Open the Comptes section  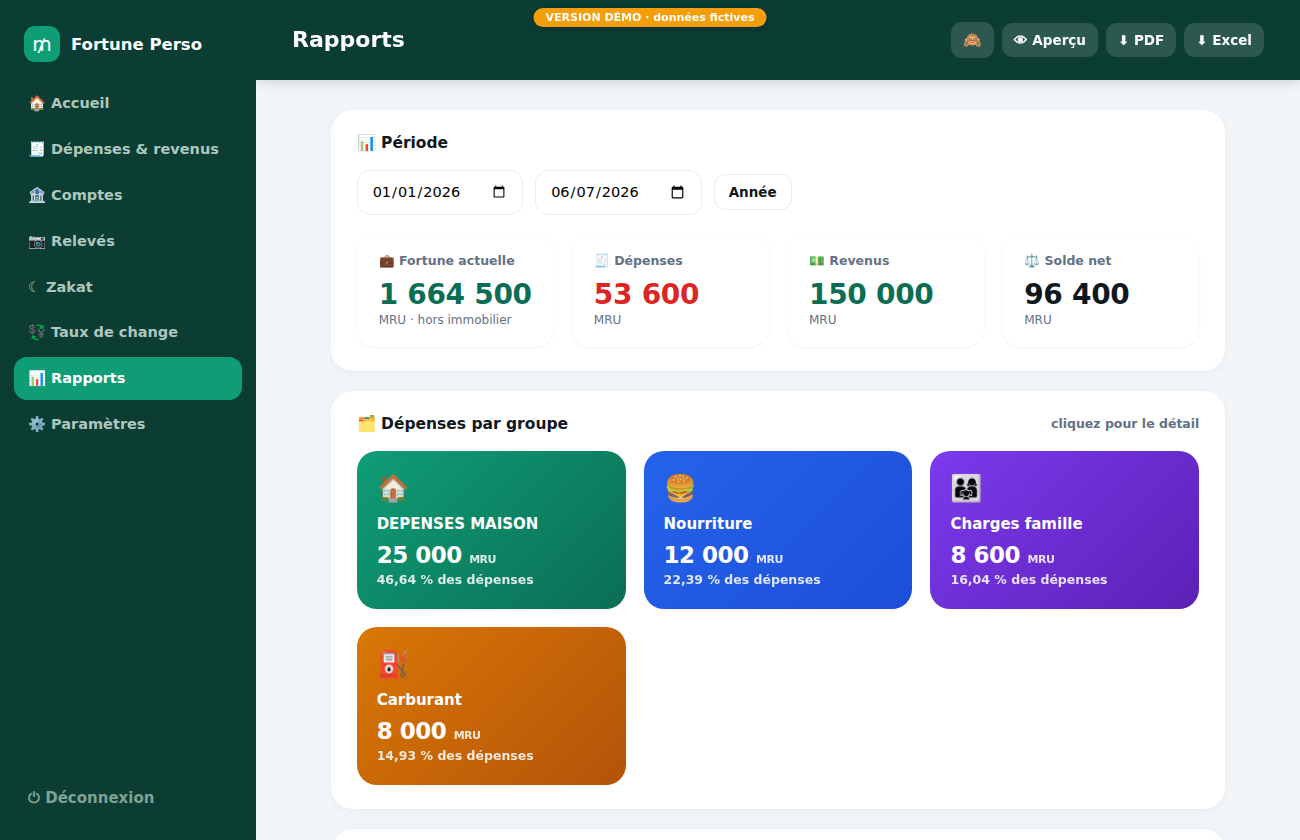(128, 195)
